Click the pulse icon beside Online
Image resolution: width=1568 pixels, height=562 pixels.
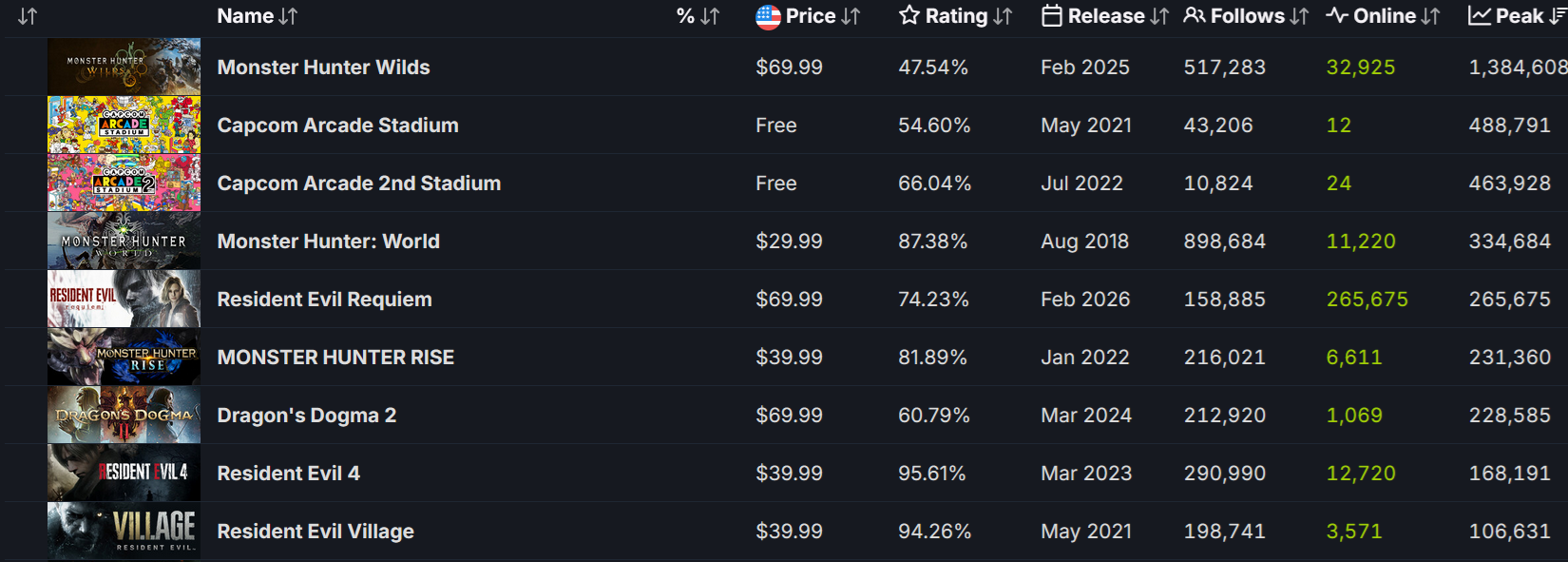[x=1337, y=16]
